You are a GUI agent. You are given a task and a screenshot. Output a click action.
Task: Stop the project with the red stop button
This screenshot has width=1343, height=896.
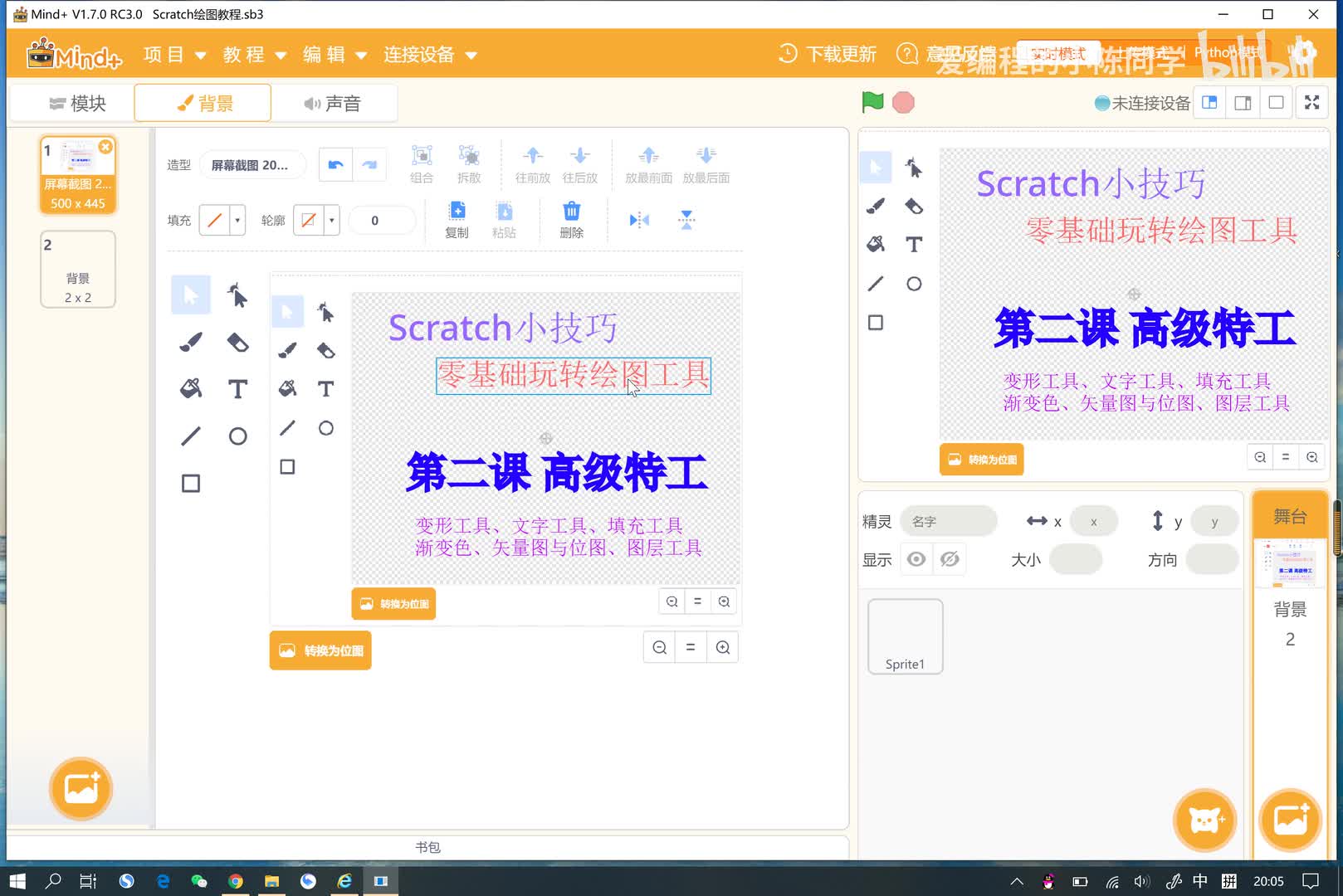[x=903, y=102]
